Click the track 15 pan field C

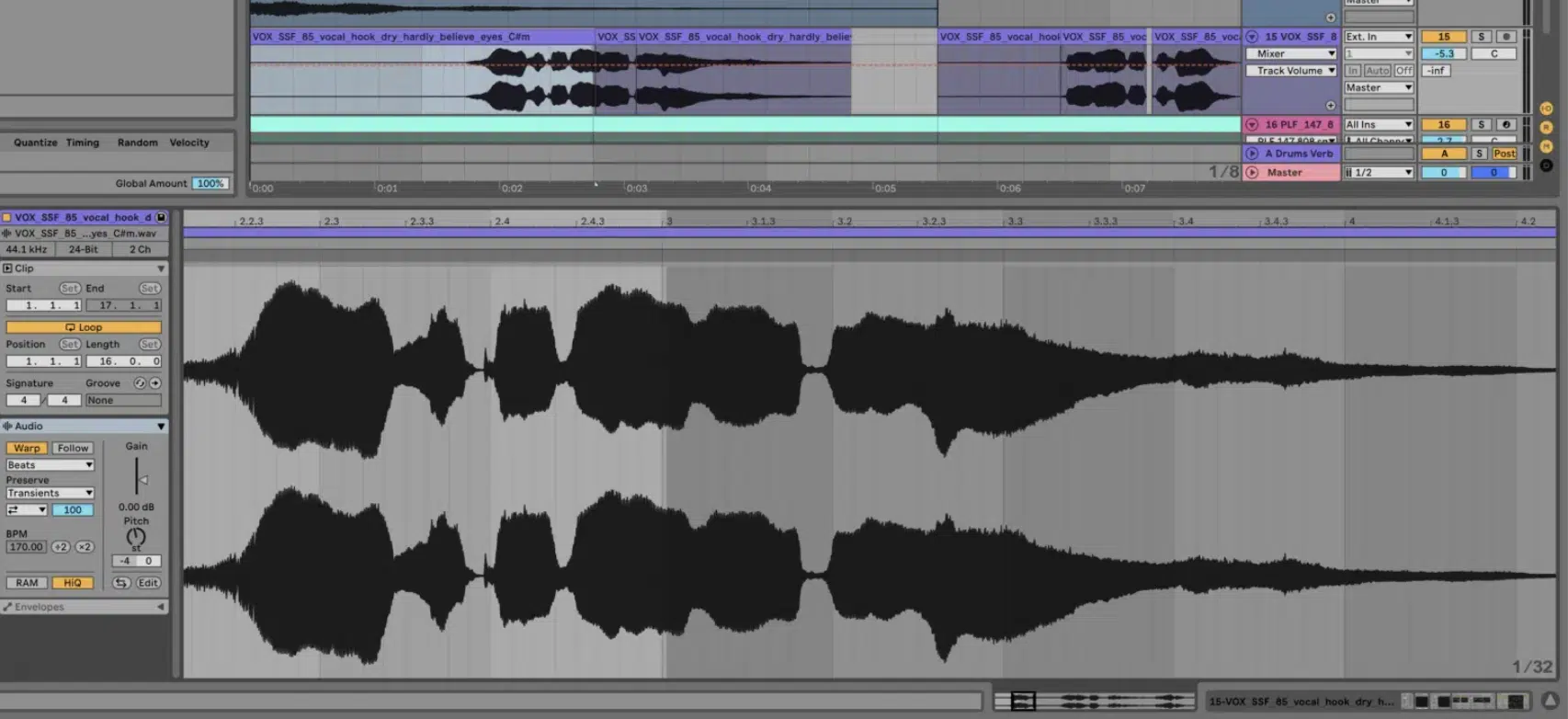pyautogui.click(x=1494, y=54)
